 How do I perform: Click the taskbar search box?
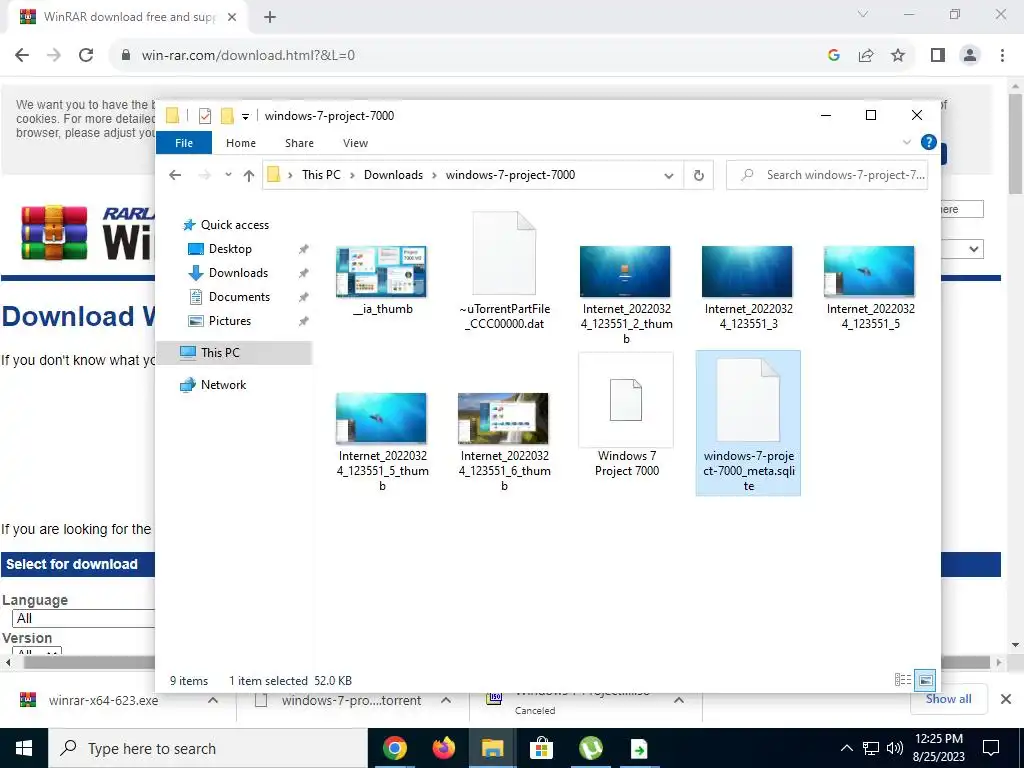[208, 748]
